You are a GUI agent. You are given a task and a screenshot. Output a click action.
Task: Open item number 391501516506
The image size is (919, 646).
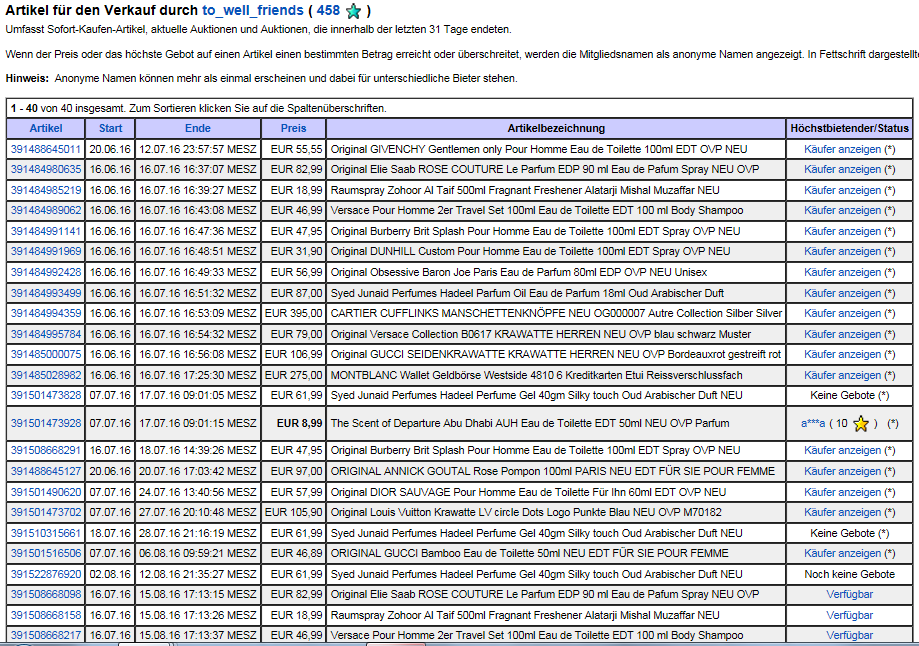(x=46, y=553)
